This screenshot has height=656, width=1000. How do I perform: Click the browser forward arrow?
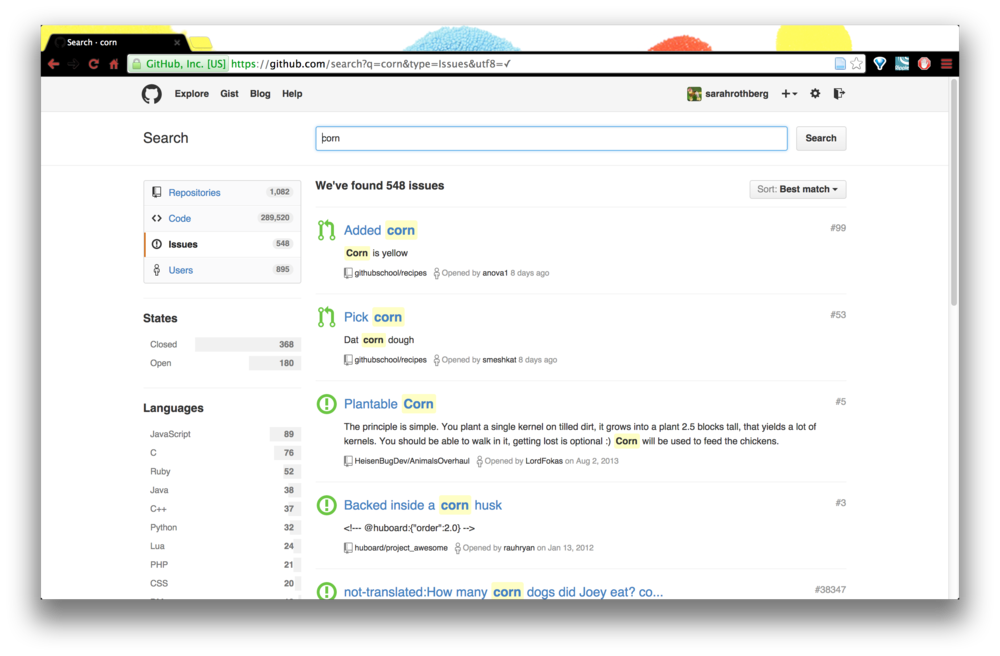(x=73, y=64)
